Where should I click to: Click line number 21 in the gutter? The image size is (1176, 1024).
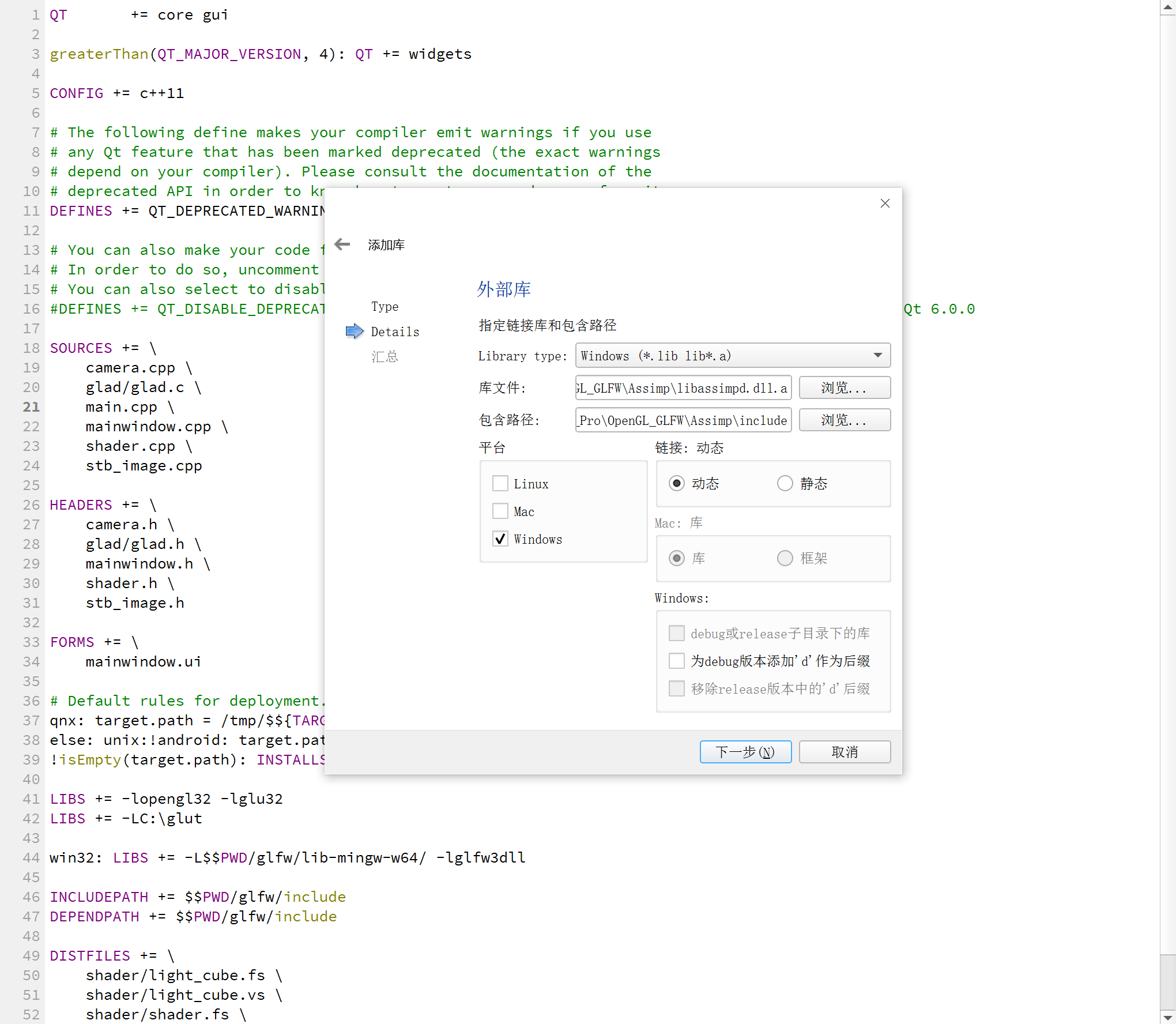[x=31, y=406]
